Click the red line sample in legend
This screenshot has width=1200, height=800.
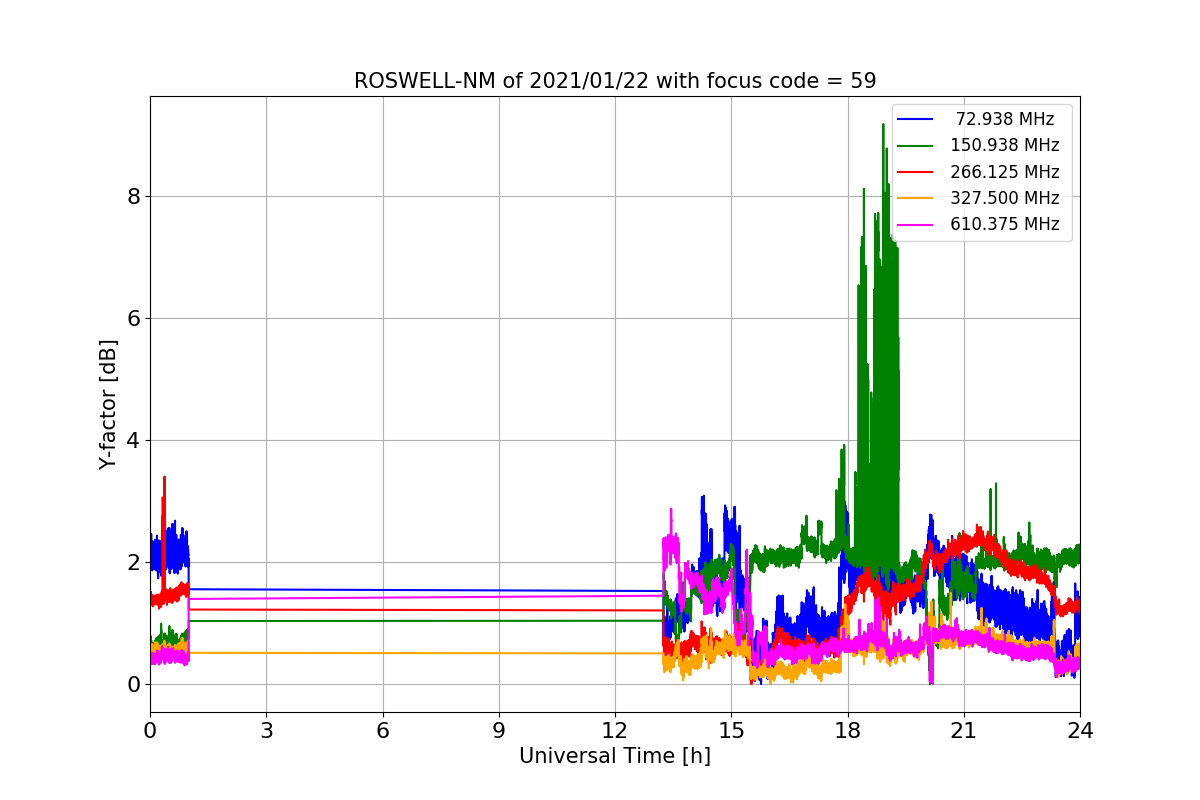coord(915,172)
